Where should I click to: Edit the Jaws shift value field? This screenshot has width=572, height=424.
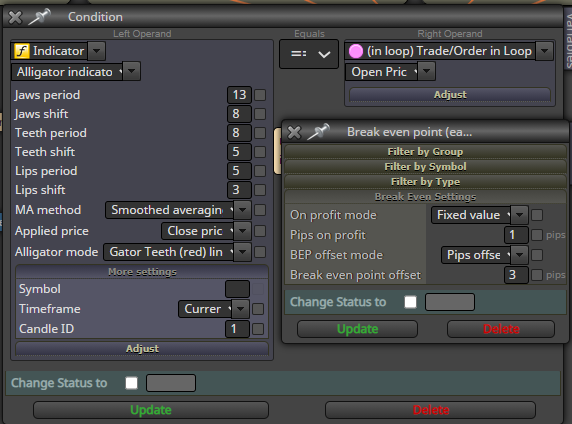pyautogui.click(x=239, y=114)
